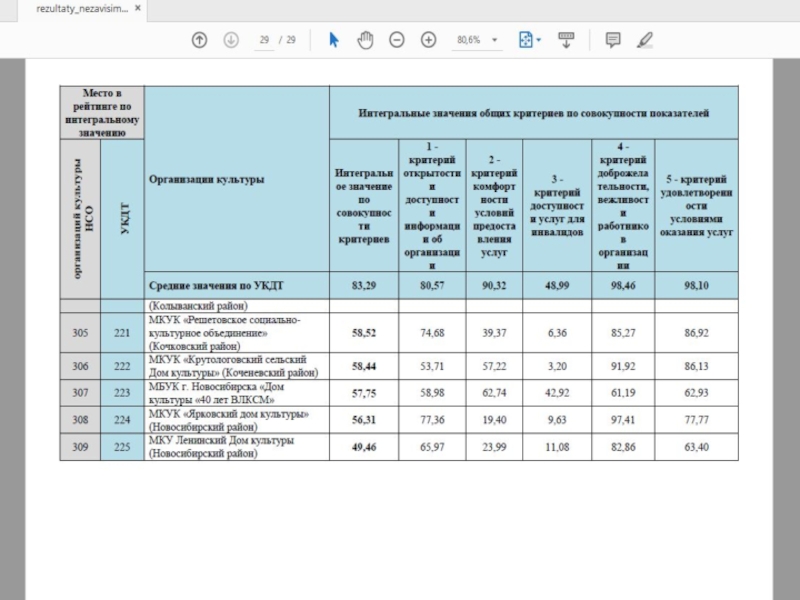Screen dimensions: 800x600
Task: Go to the previous page using up arrow
Action: point(199,40)
